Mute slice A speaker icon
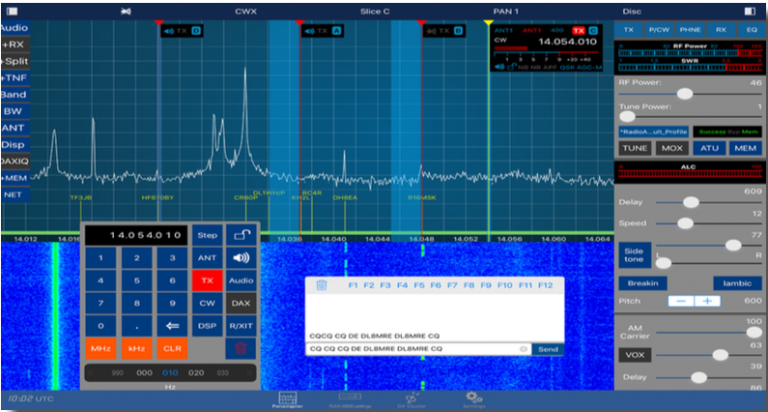 pyautogui.click(x=310, y=31)
